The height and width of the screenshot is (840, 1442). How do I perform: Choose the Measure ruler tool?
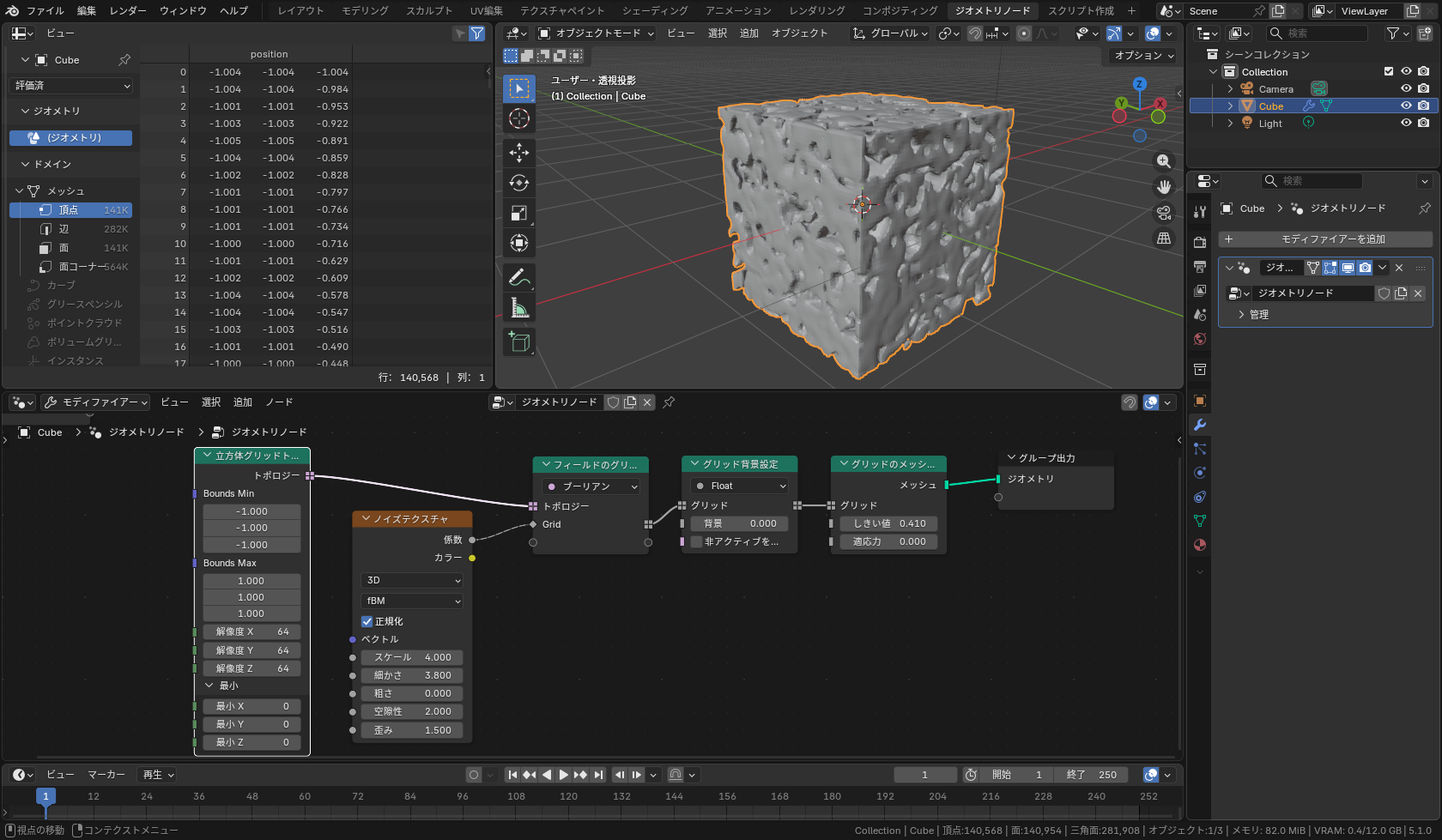(x=519, y=307)
